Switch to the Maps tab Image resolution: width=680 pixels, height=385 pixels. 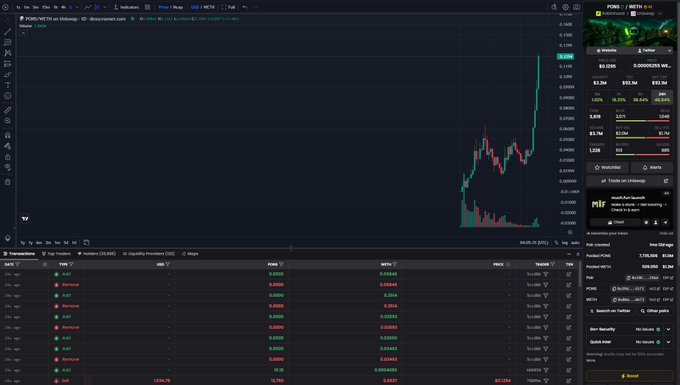point(190,254)
